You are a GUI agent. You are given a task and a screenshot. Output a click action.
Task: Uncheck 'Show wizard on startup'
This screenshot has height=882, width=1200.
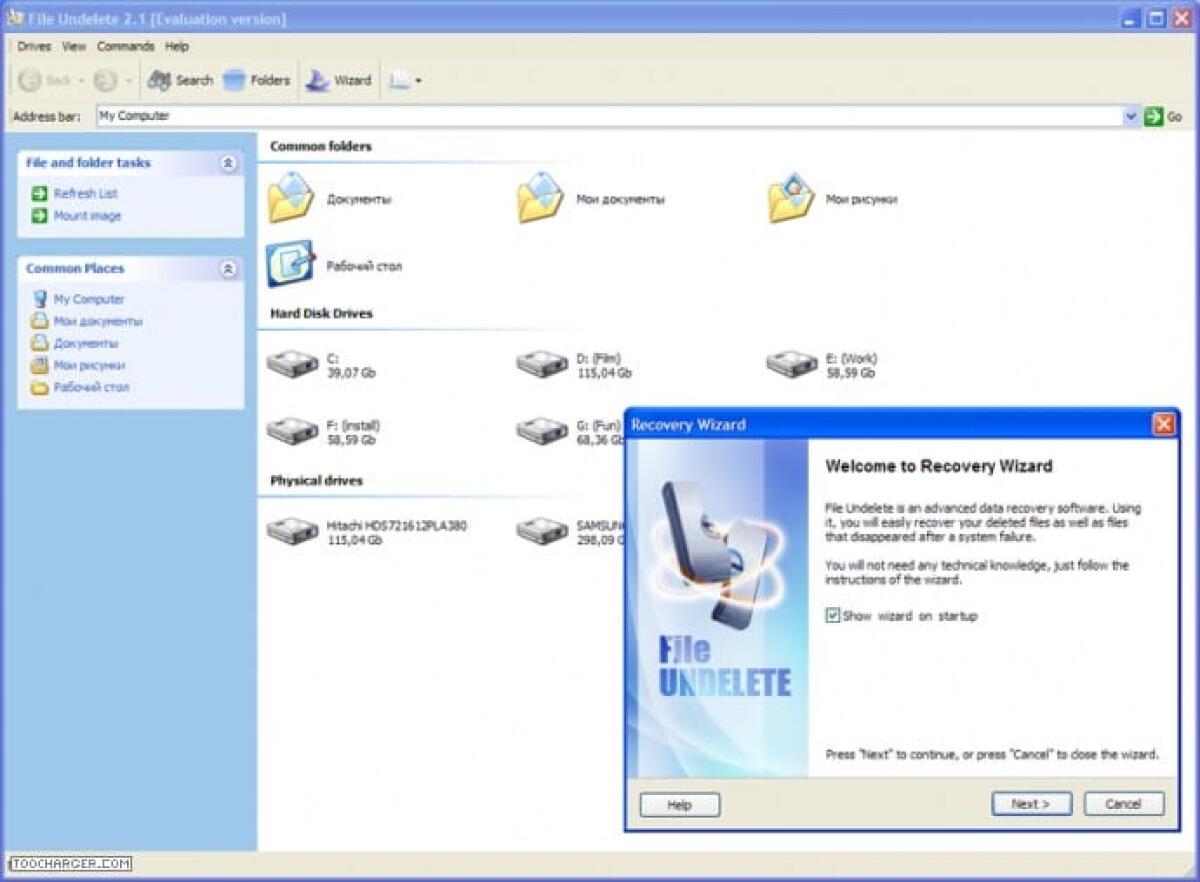(x=832, y=617)
